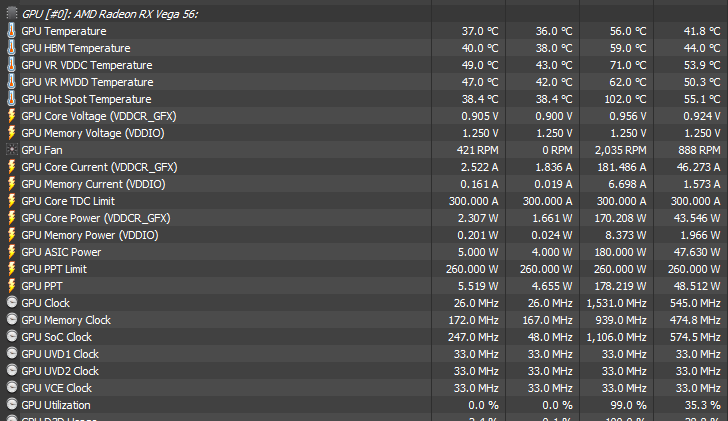Viewport: 728px width, 421px height.
Task: Click thermometer icon for GPU Temperature
Action: point(12,31)
